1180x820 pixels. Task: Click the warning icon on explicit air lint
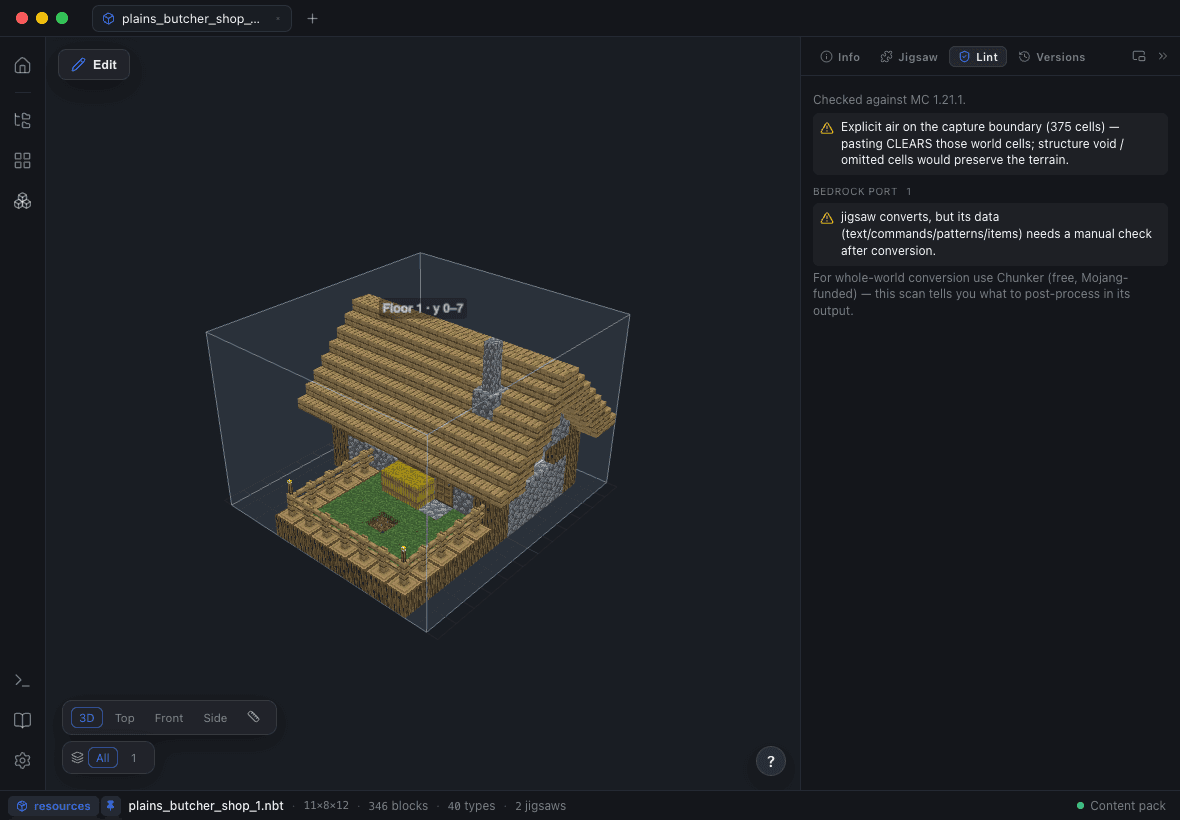827,128
